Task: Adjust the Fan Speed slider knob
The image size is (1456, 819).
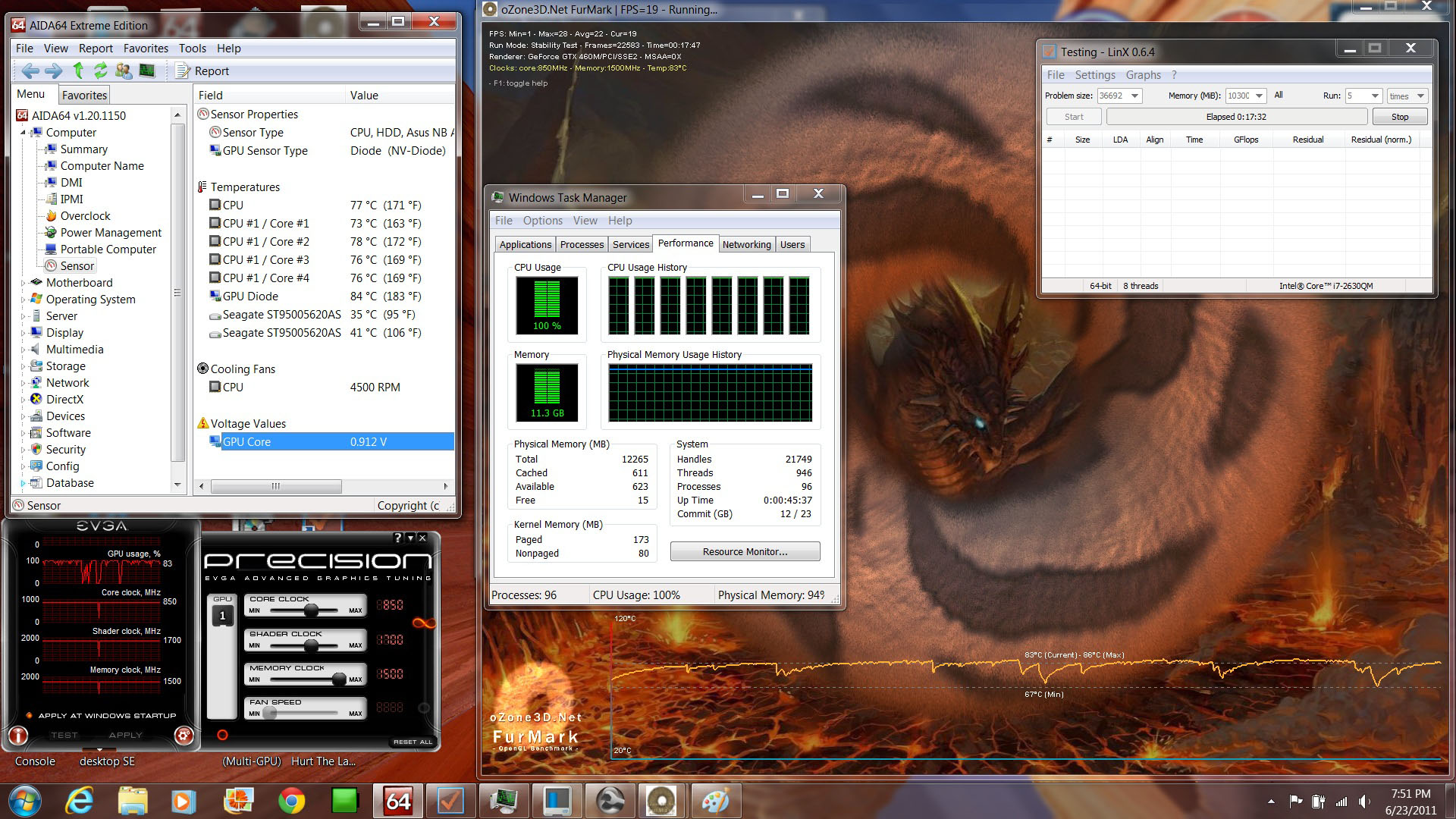Action: click(x=270, y=714)
